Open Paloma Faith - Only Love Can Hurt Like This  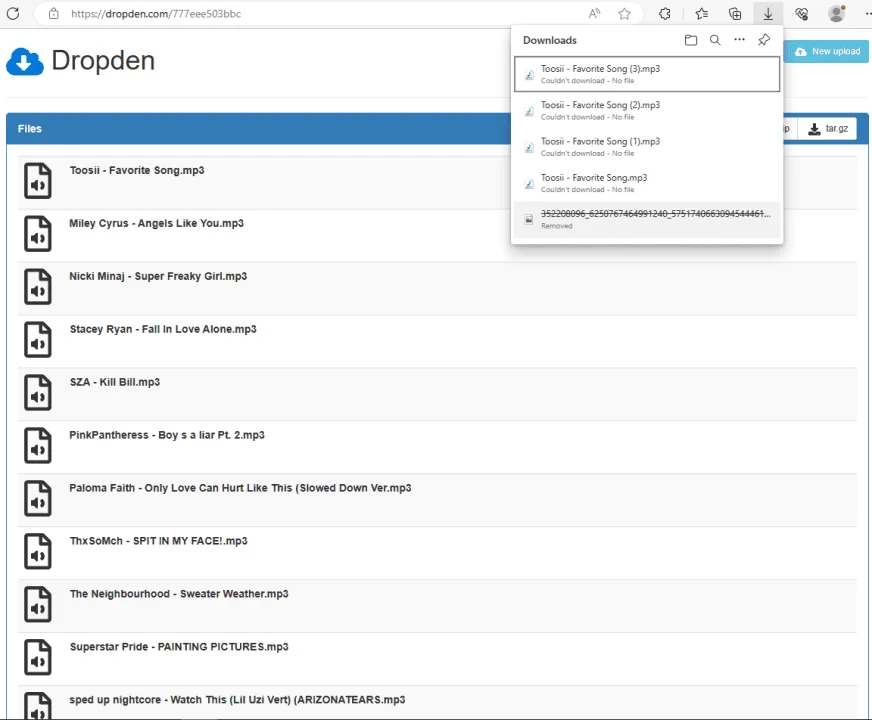point(240,488)
